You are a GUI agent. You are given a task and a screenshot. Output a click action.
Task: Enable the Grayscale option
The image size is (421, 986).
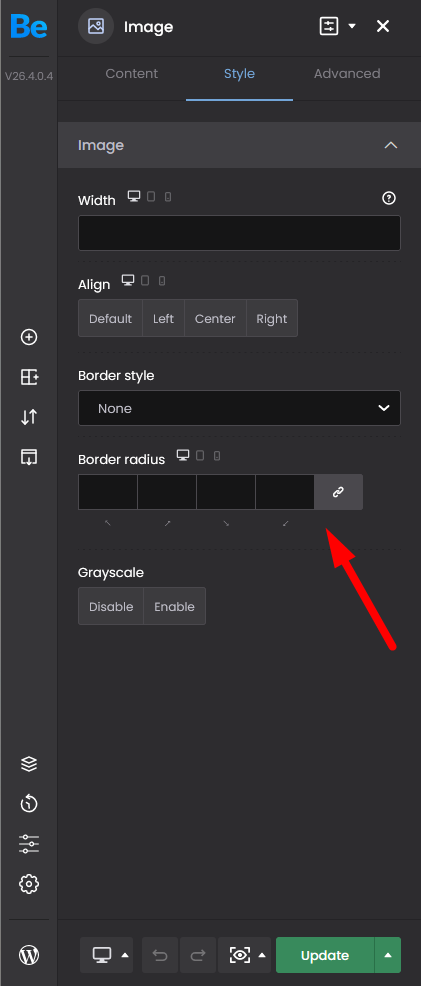point(174,607)
